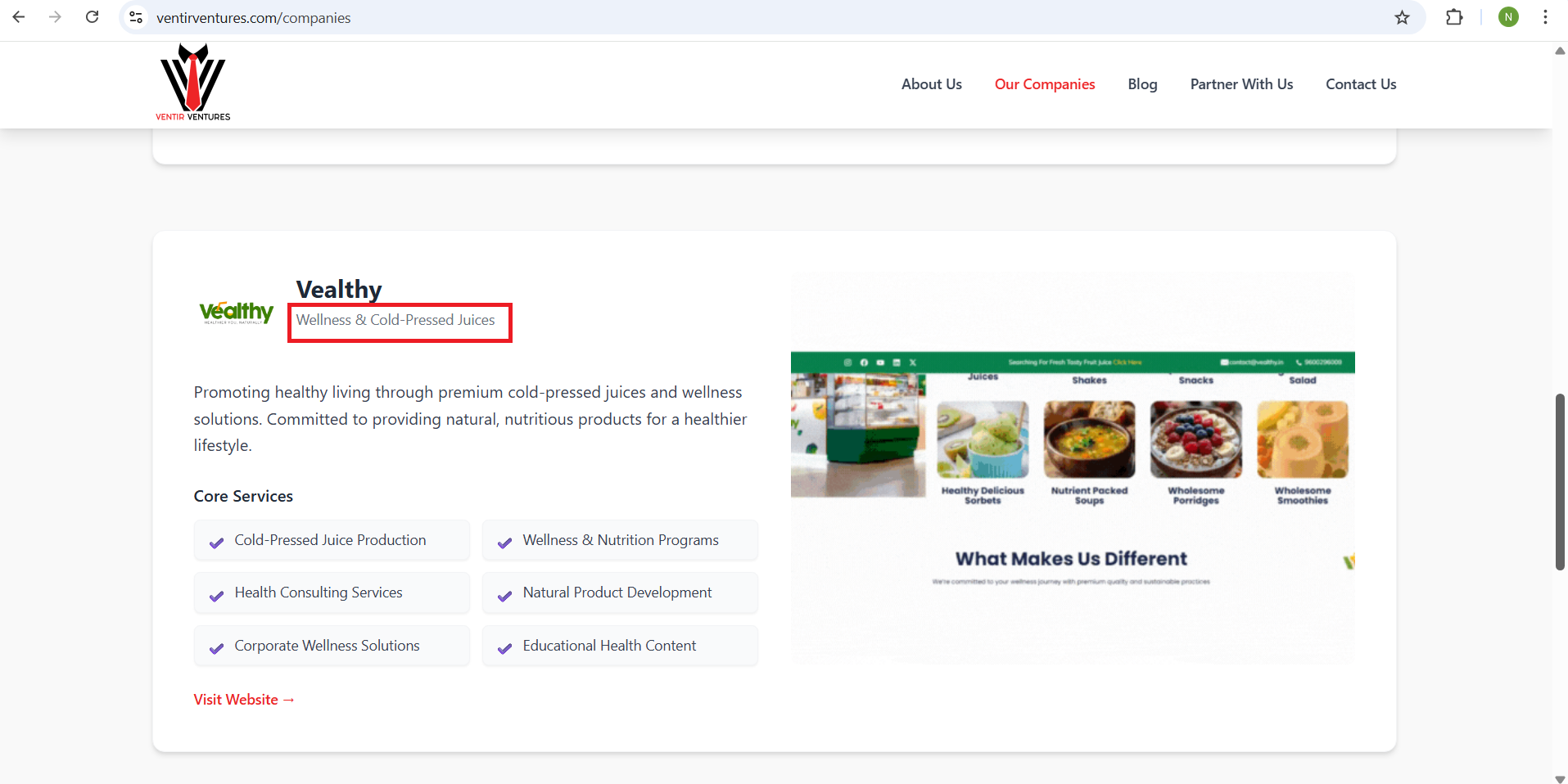Click the Vealthy green logo

[x=237, y=313]
